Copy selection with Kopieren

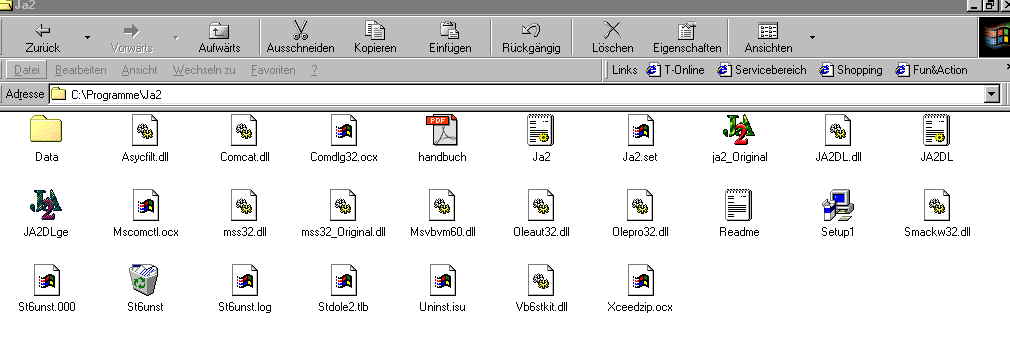pyautogui.click(x=375, y=38)
